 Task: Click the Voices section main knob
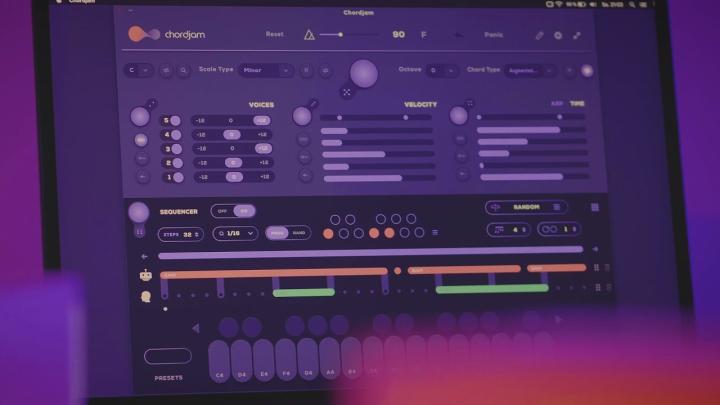140,117
